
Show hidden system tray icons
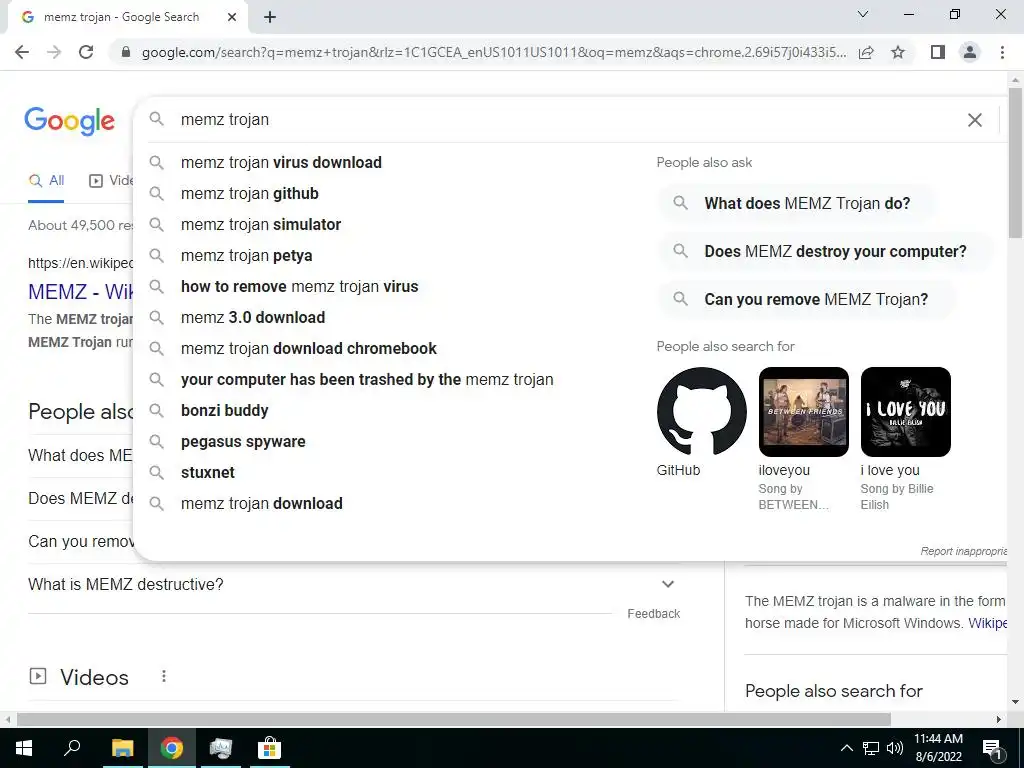click(x=846, y=748)
